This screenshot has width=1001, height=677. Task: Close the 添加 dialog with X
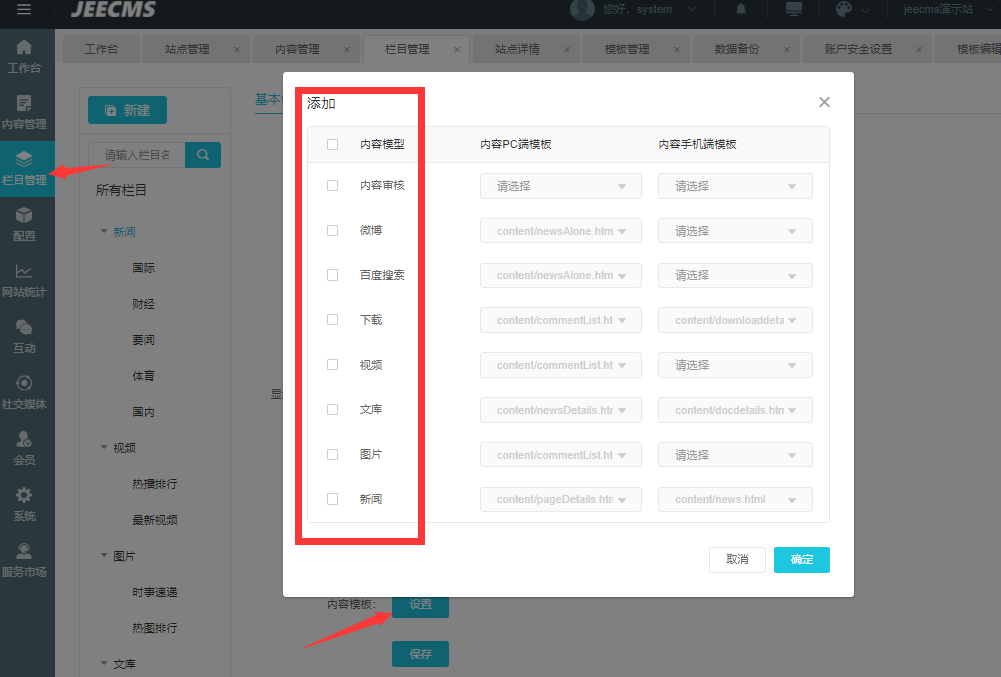point(824,102)
